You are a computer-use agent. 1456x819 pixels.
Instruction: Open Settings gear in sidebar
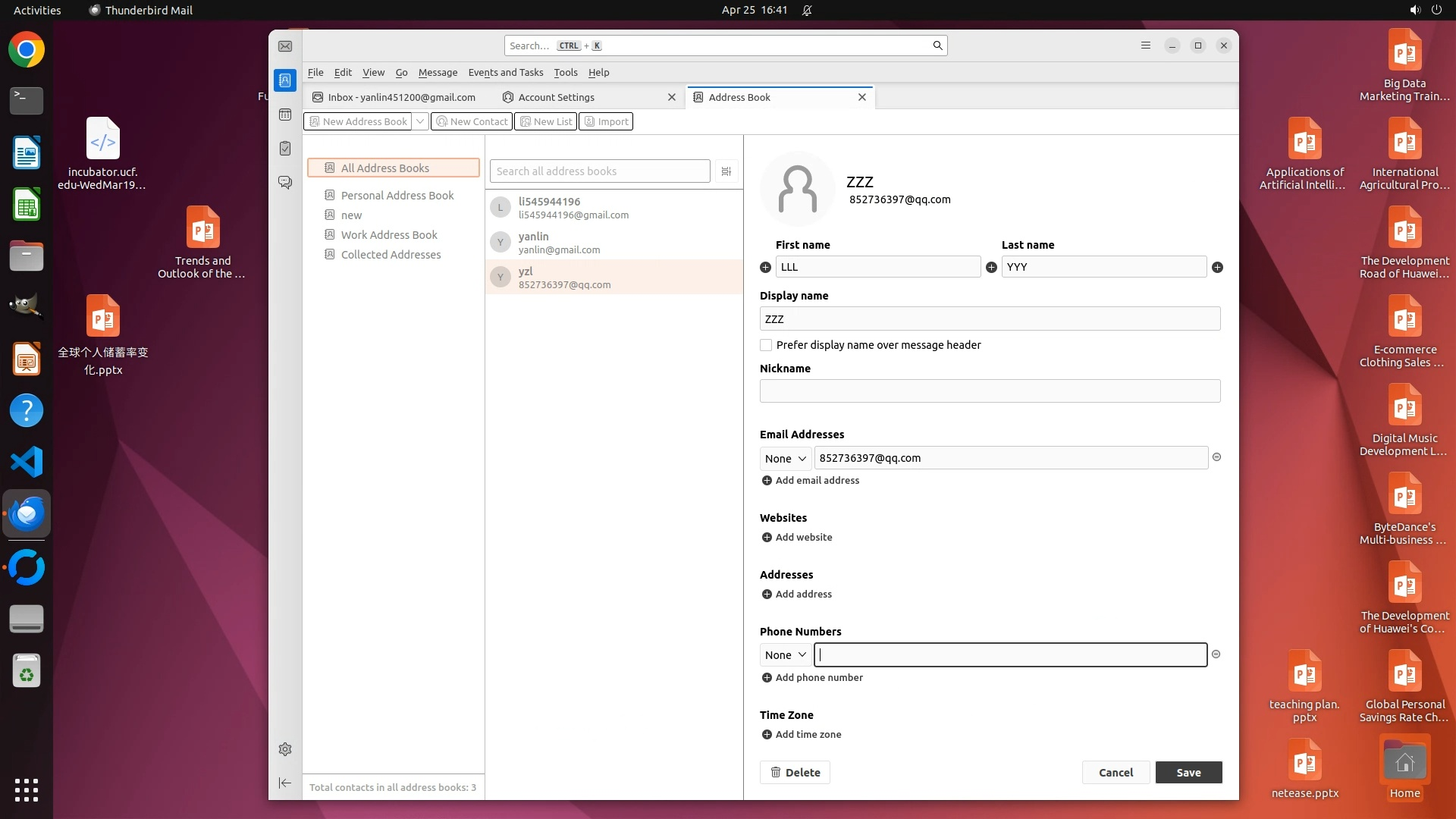pyautogui.click(x=285, y=749)
